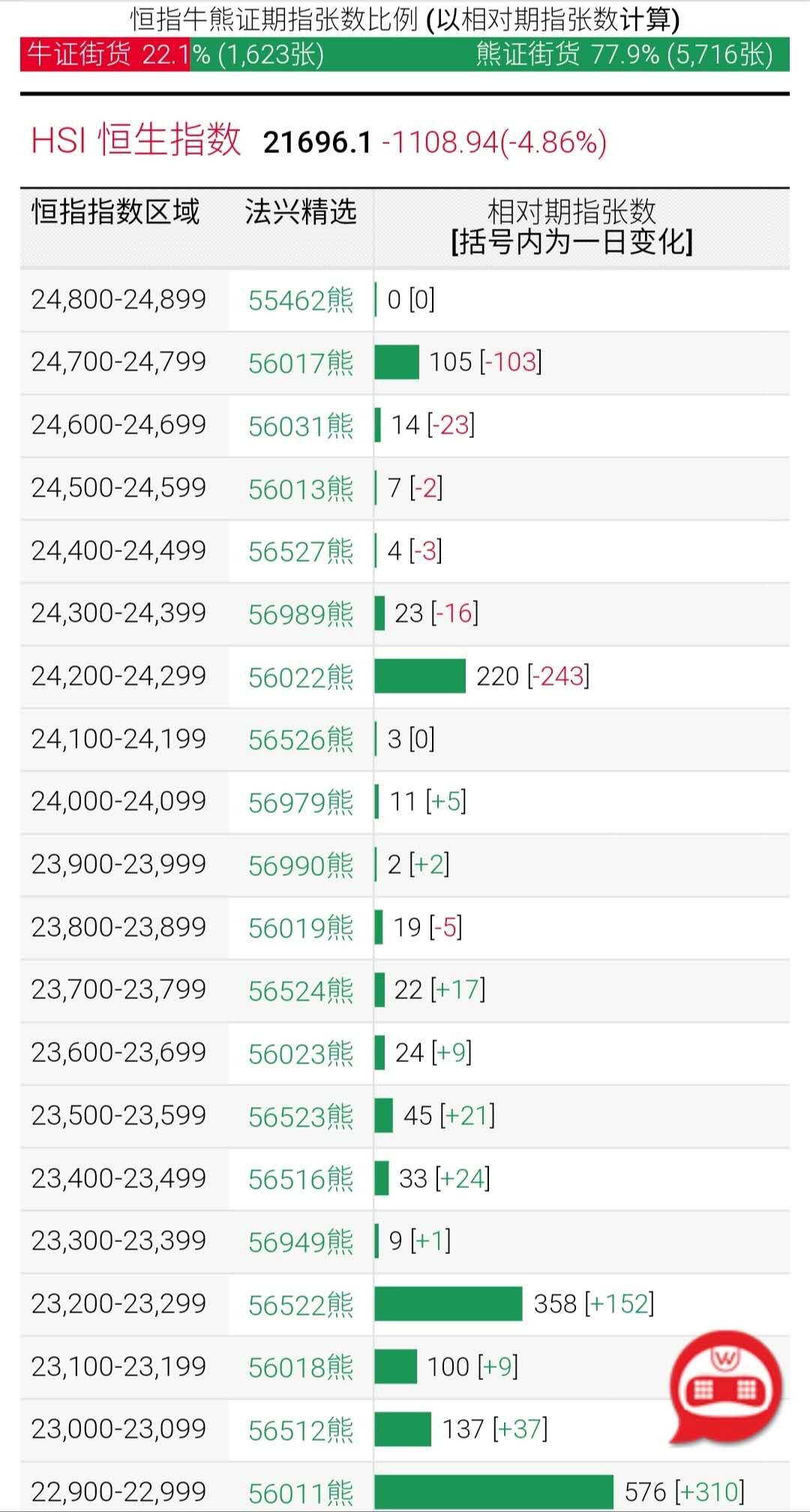Image resolution: width=810 pixels, height=1512 pixels.
Task: Open the 56017熊 warrant link
Action: click(x=301, y=364)
